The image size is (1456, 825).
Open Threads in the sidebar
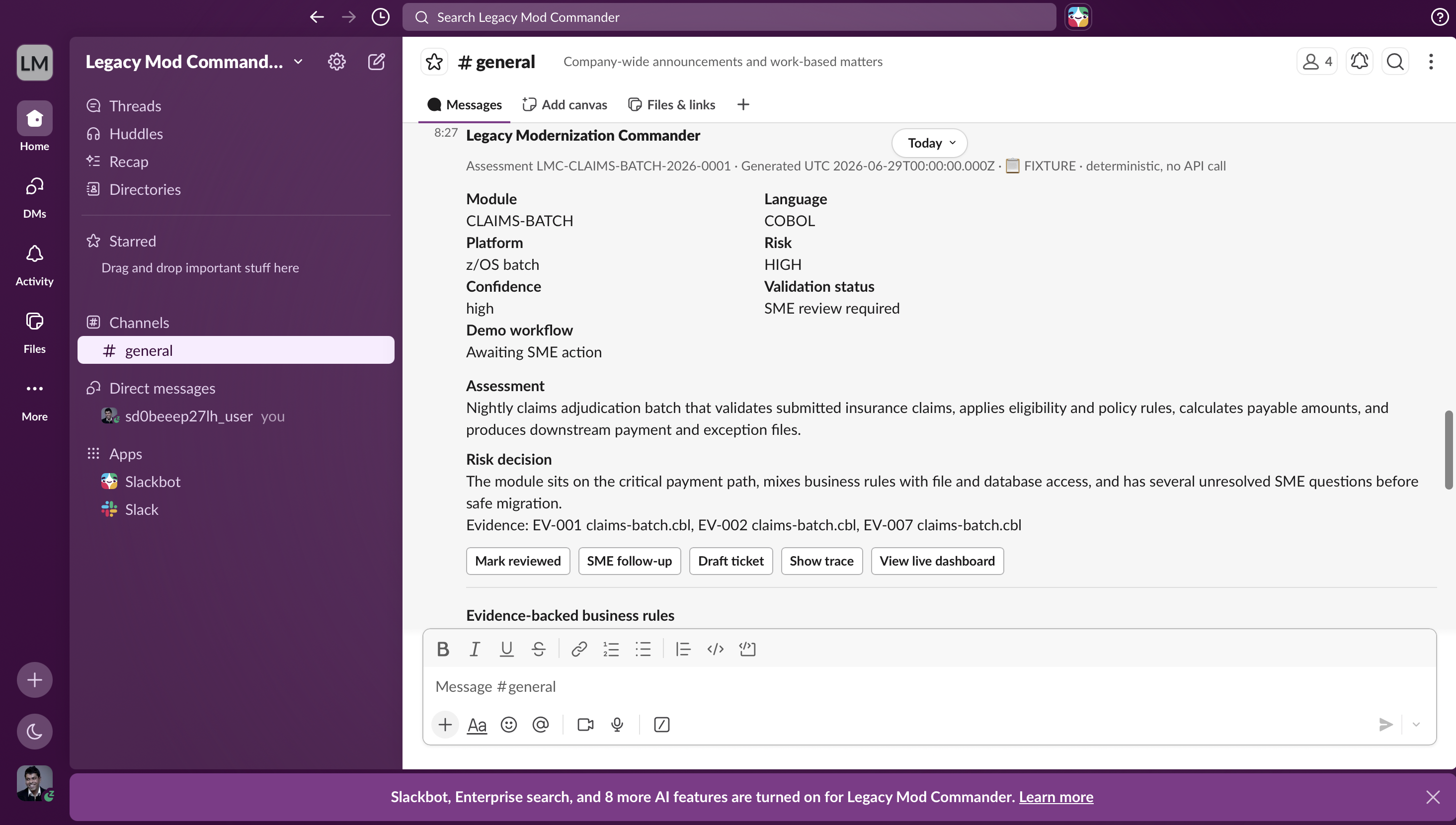point(236,106)
